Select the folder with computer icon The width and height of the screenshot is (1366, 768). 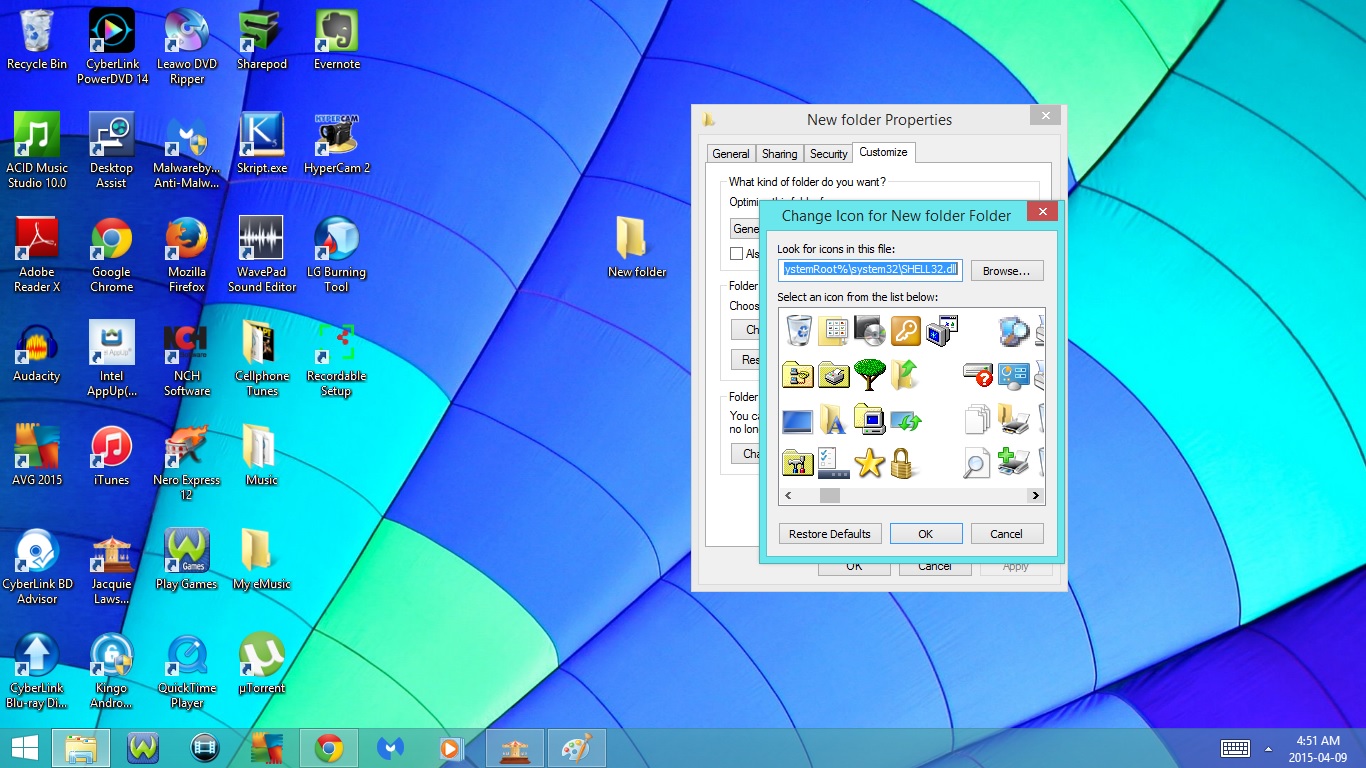(x=870, y=419)
